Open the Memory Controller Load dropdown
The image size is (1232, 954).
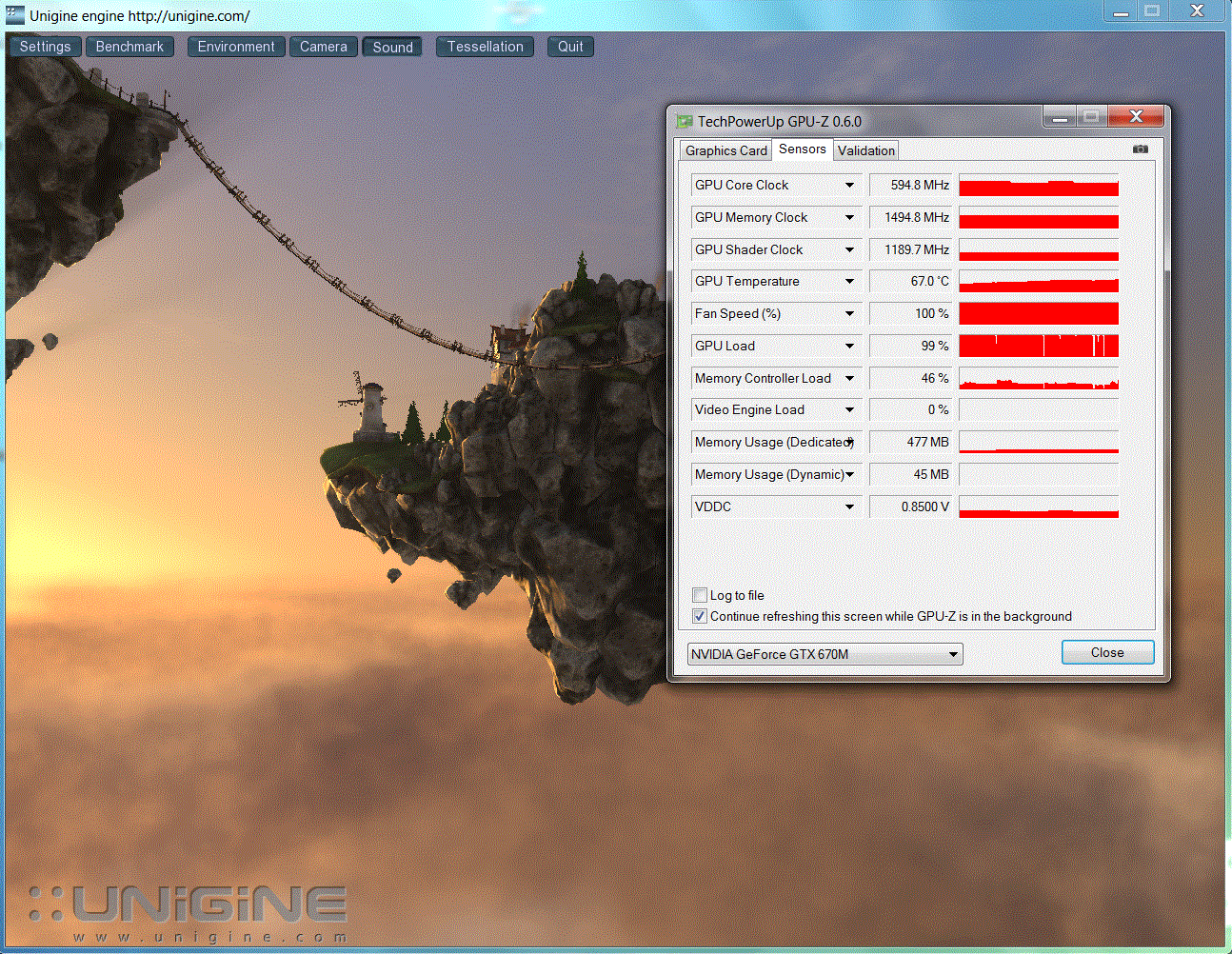(849, 378)
